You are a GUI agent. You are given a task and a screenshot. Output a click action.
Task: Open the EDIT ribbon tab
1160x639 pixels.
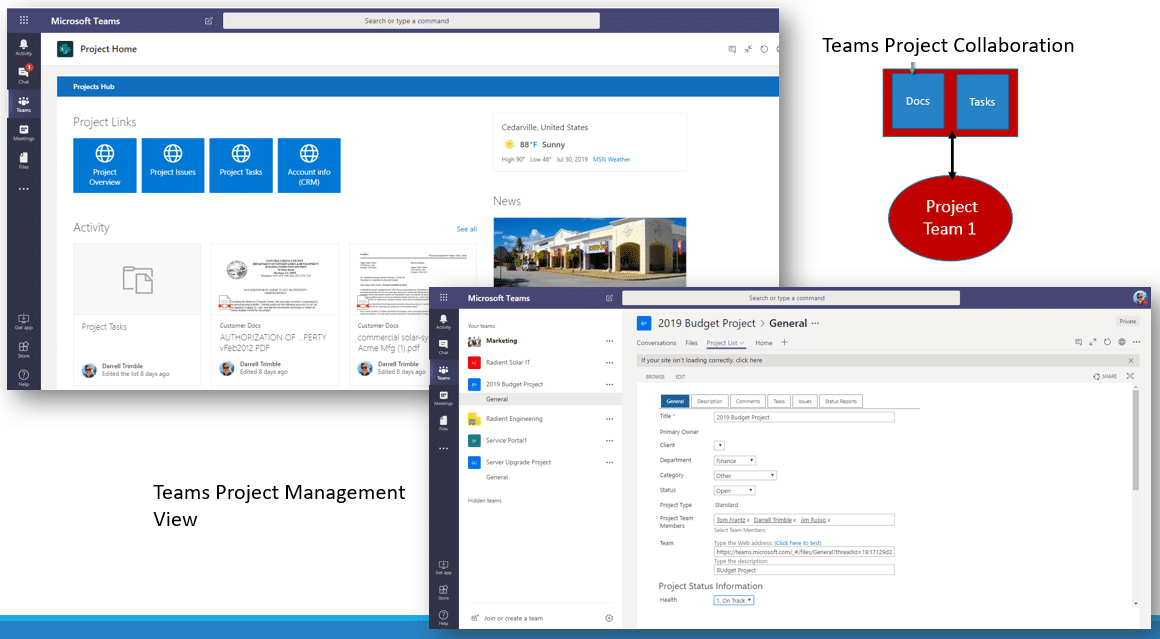tap(680, 376)
